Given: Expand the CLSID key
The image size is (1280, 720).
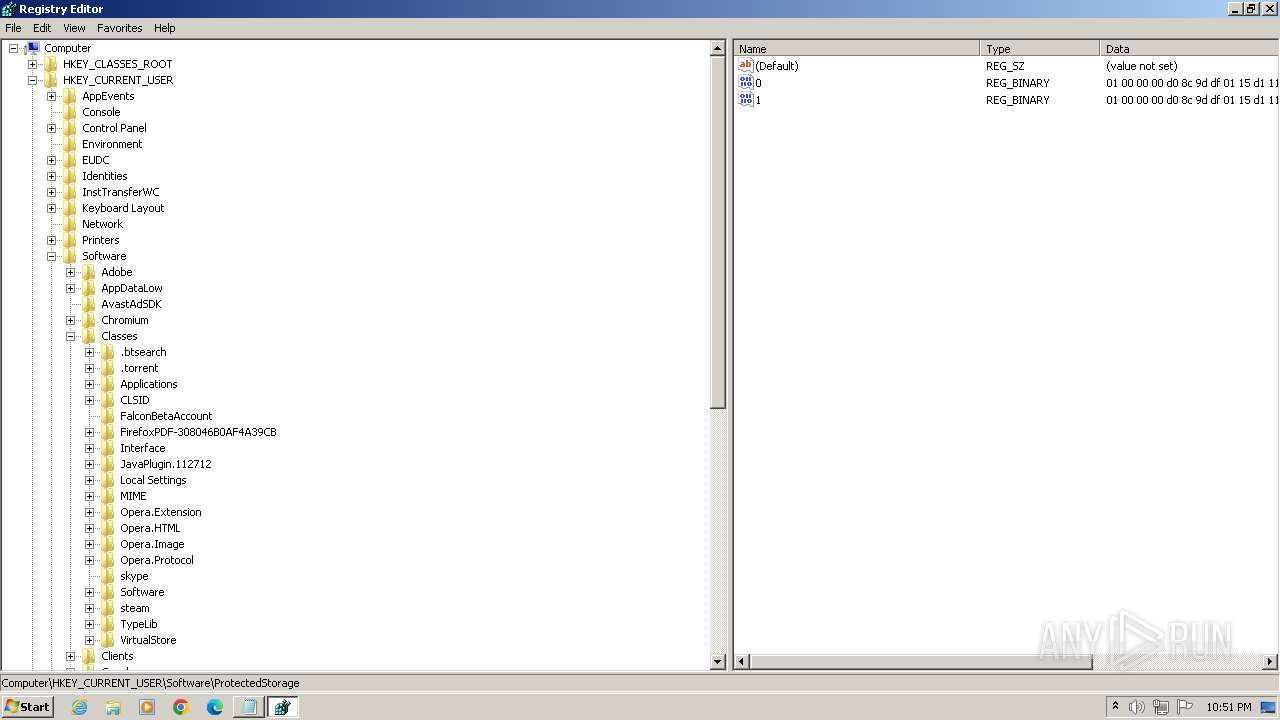Looking at the screenshot, I should pyautogui.click(x=90, y=400).
